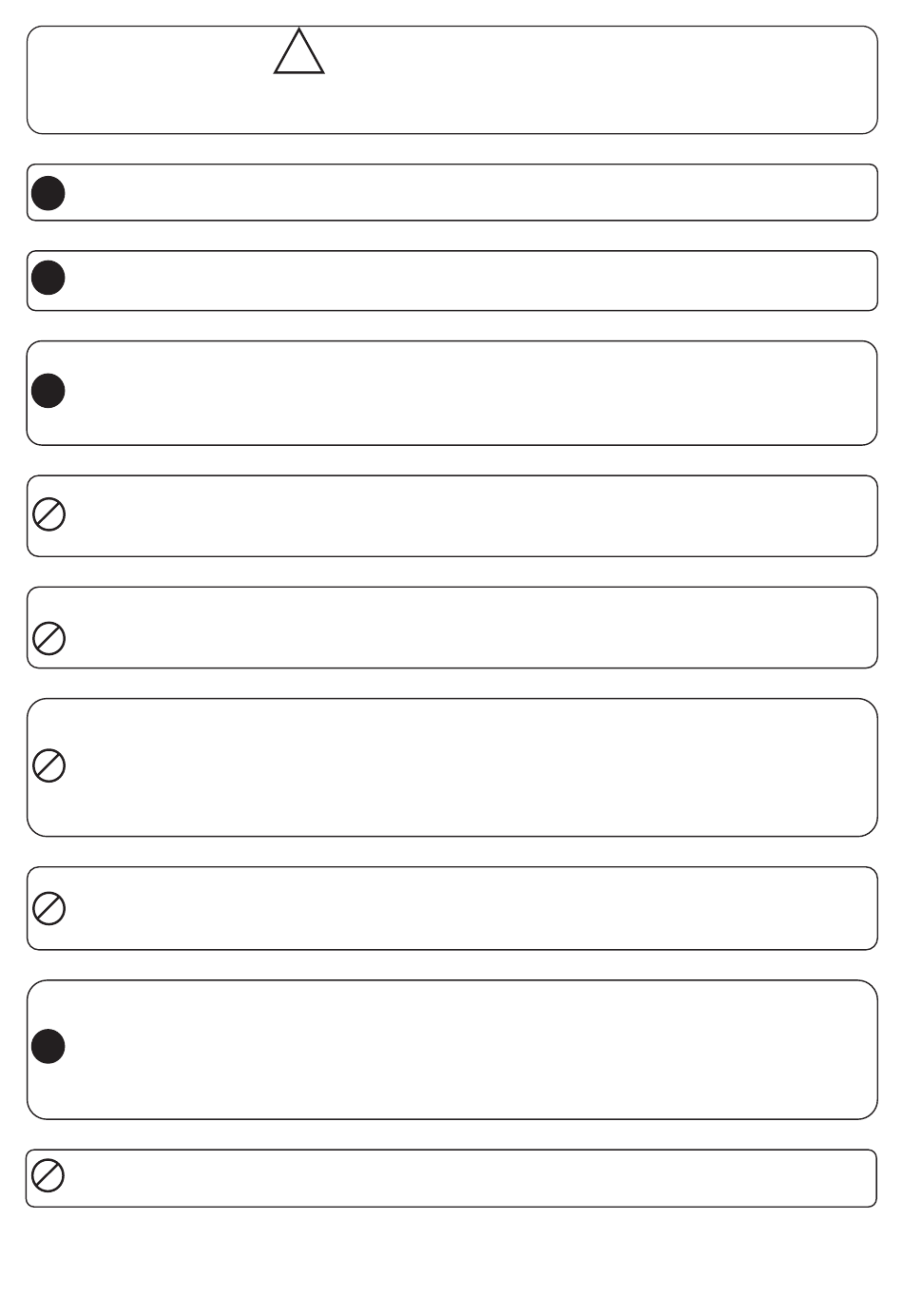Click the first prohibition circle-slash icon
The image size is (903, 1316).
click(49, 514)
